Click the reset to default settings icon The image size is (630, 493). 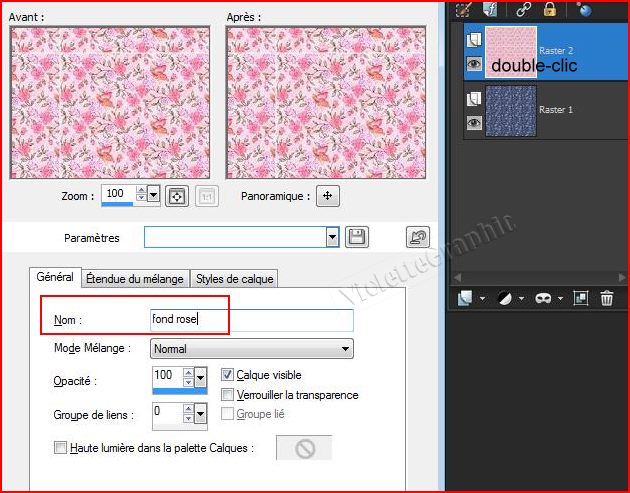pyautogui.click(x=418, y=237)
